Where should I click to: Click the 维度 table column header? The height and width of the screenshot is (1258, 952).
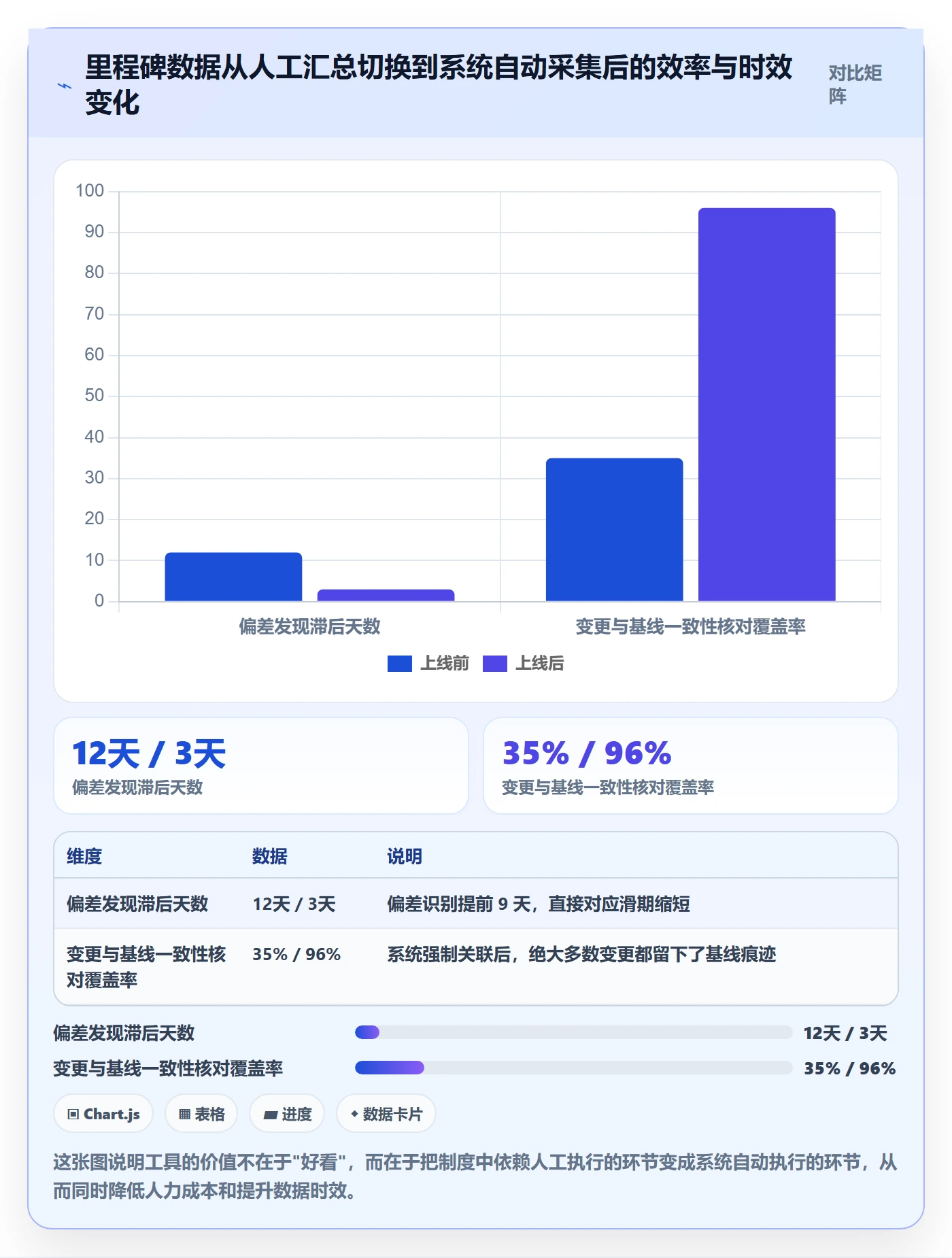[x=84, y=856]
